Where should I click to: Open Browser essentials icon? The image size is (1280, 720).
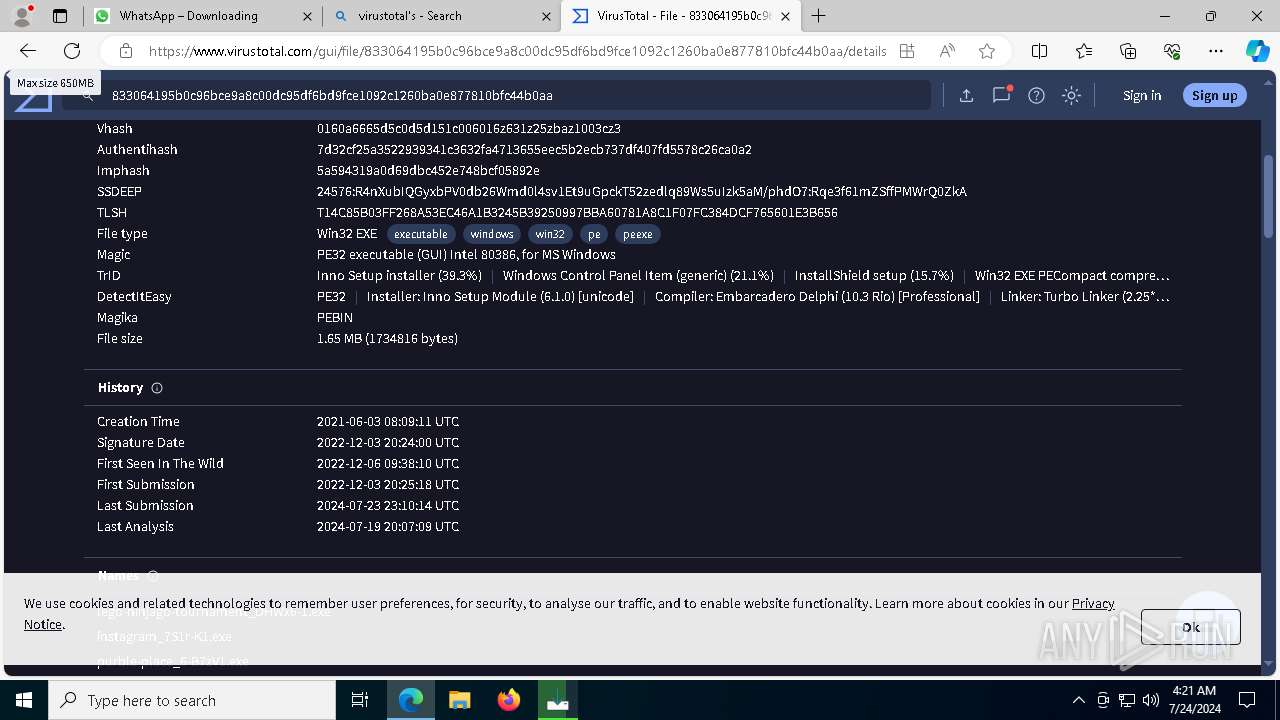coord(1172,51)
